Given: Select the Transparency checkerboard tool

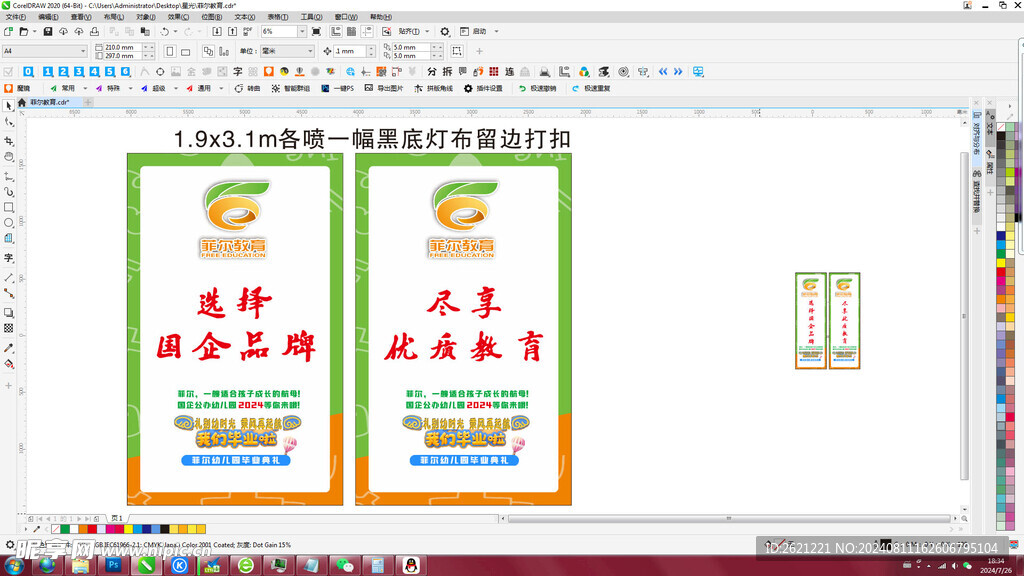Looking at the screenshot, I should point(8,328).
